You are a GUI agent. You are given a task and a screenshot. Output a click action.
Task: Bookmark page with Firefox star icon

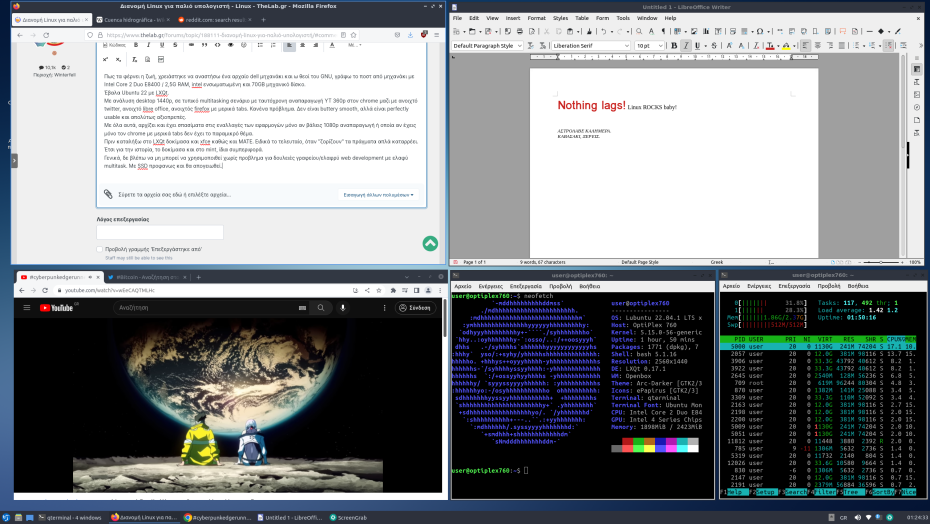tap(353, 35)
